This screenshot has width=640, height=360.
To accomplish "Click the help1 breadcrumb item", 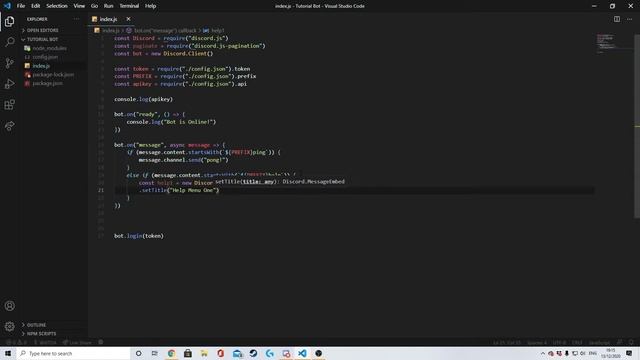I will 218,31.
